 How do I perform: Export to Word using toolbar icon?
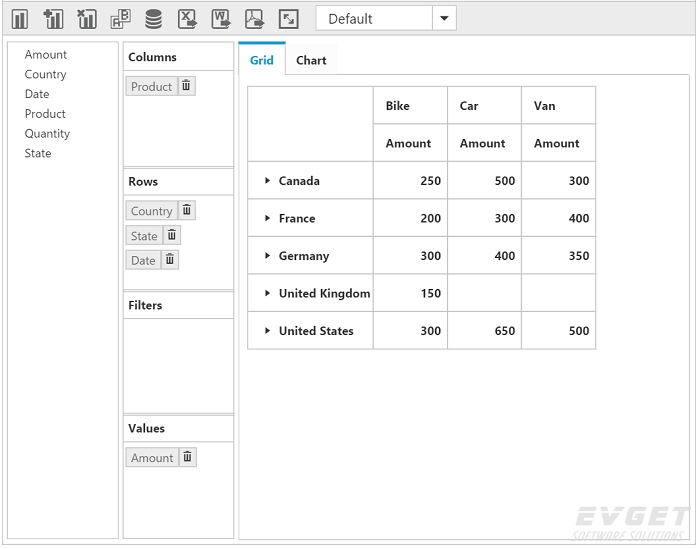coord(221,19)
